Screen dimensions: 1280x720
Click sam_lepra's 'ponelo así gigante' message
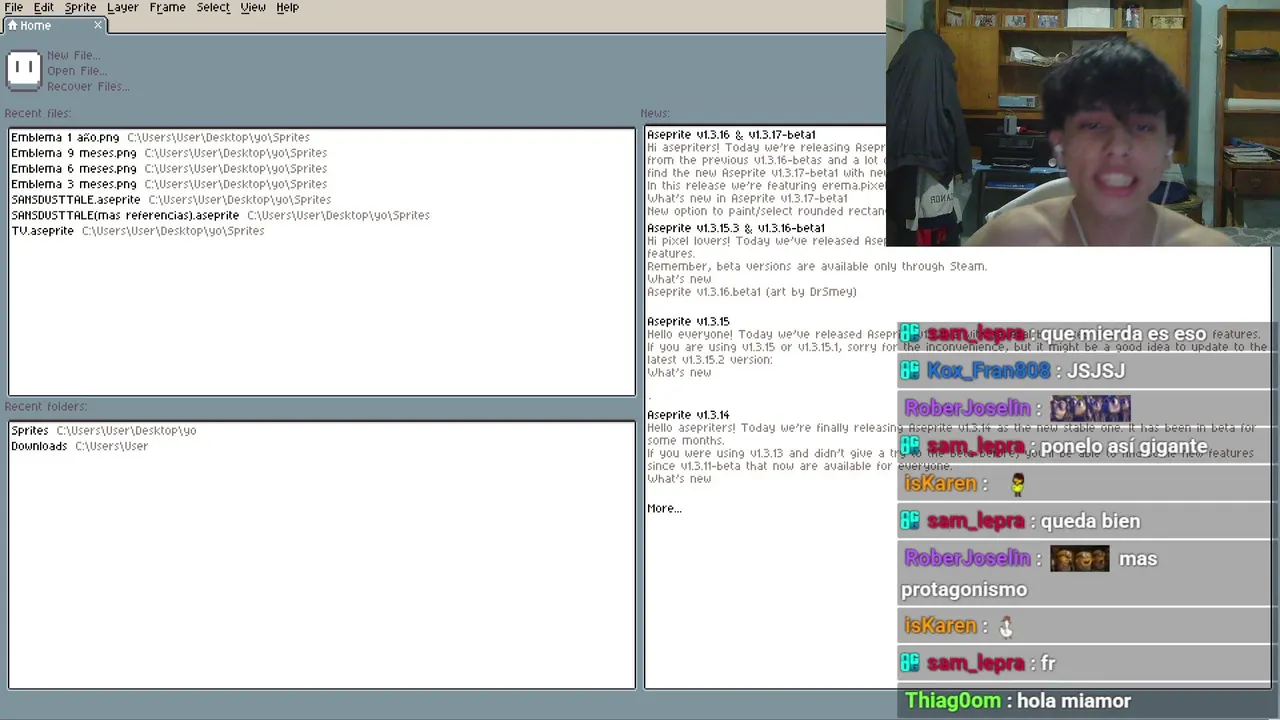click(x=1124, y=447)
